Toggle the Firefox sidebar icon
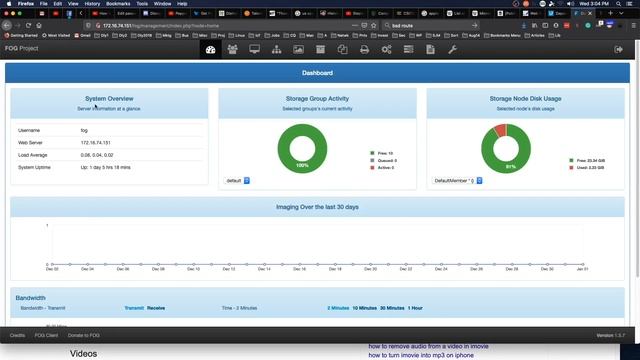 (545, 25)
